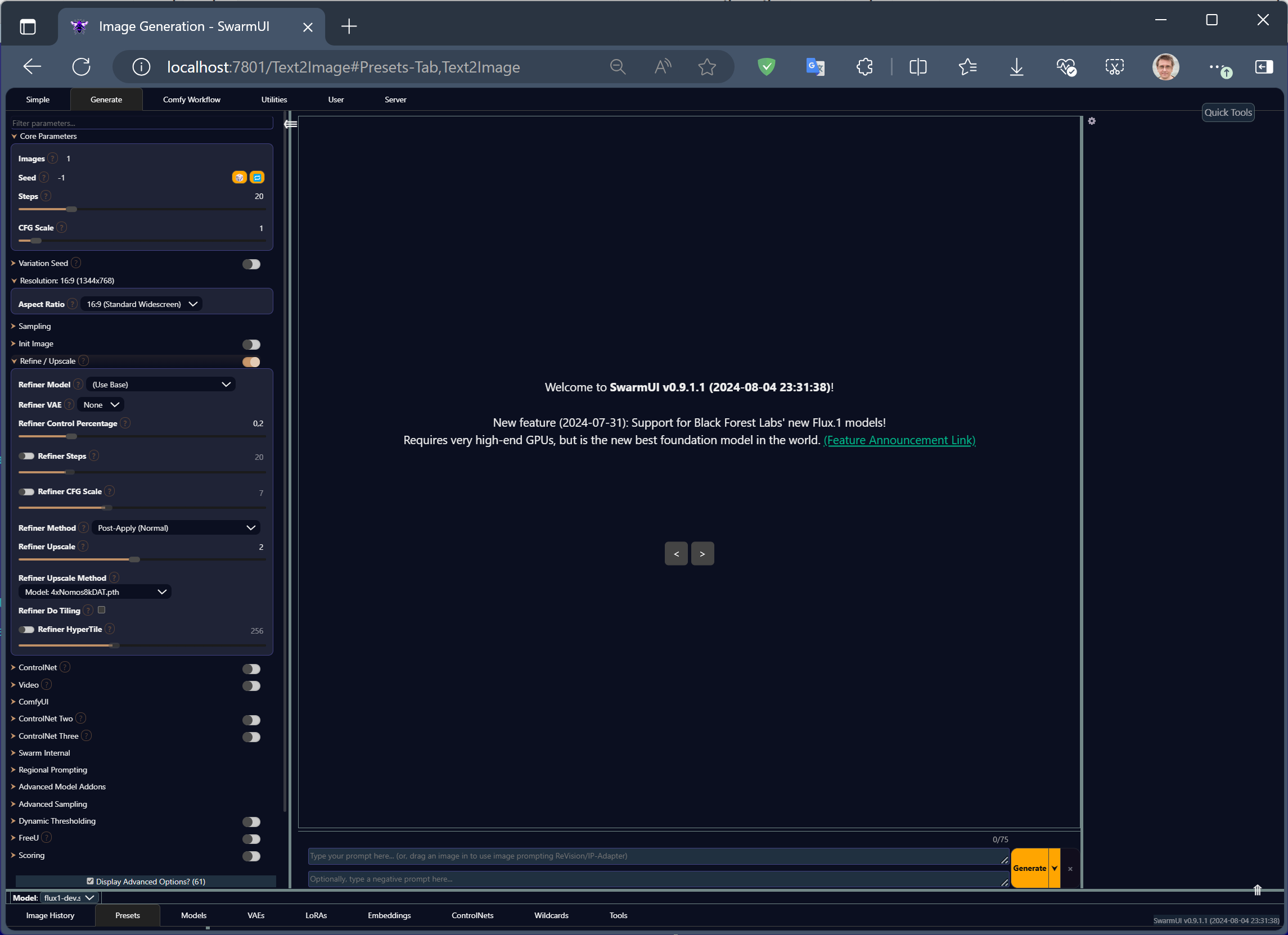Click the random seed dice icon
Image resolution: width=1288 pixels, height=935 pixels.
pyautogui.click(x=239, y=178)
